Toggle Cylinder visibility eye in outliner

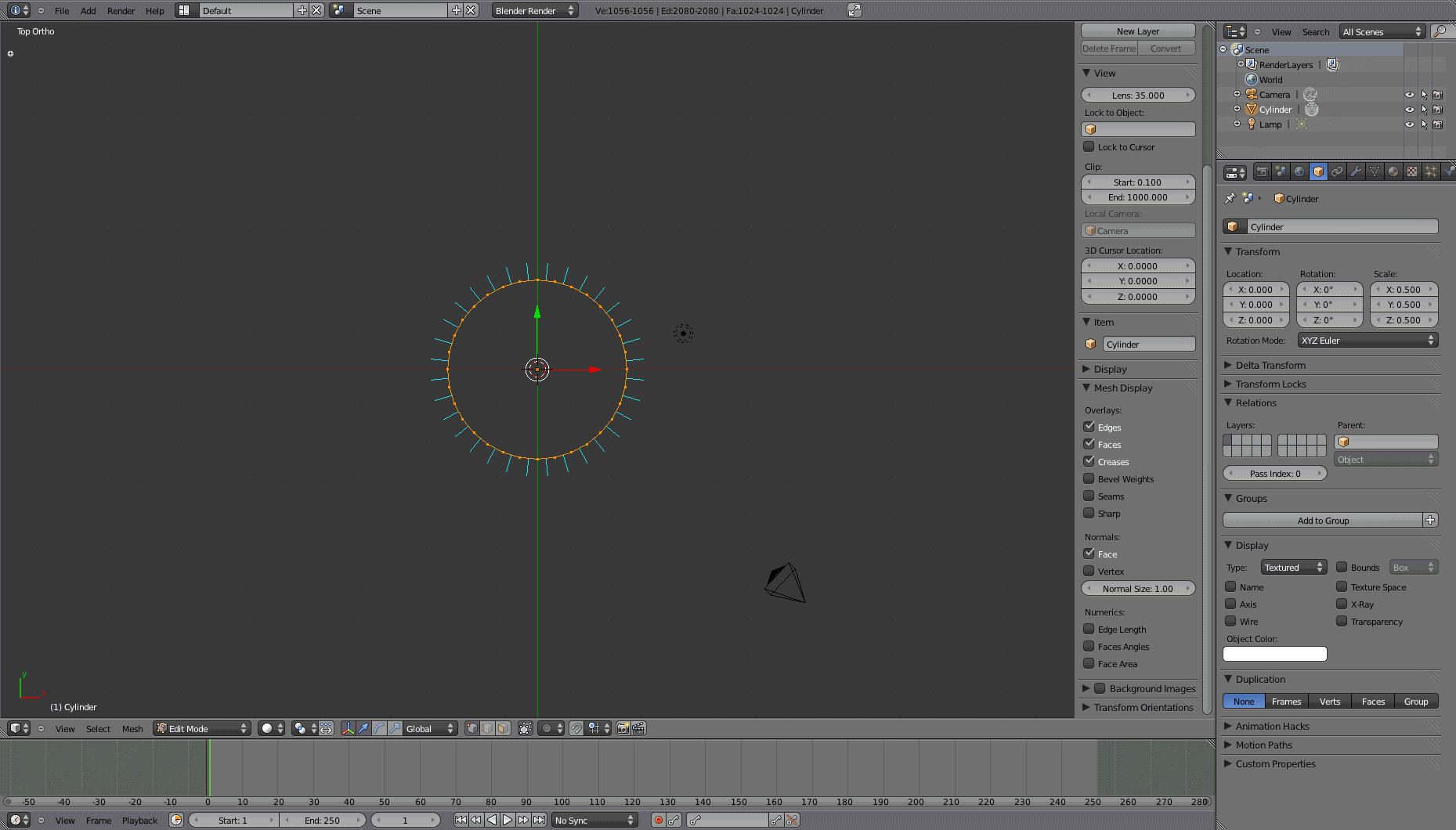[1409, 110]
